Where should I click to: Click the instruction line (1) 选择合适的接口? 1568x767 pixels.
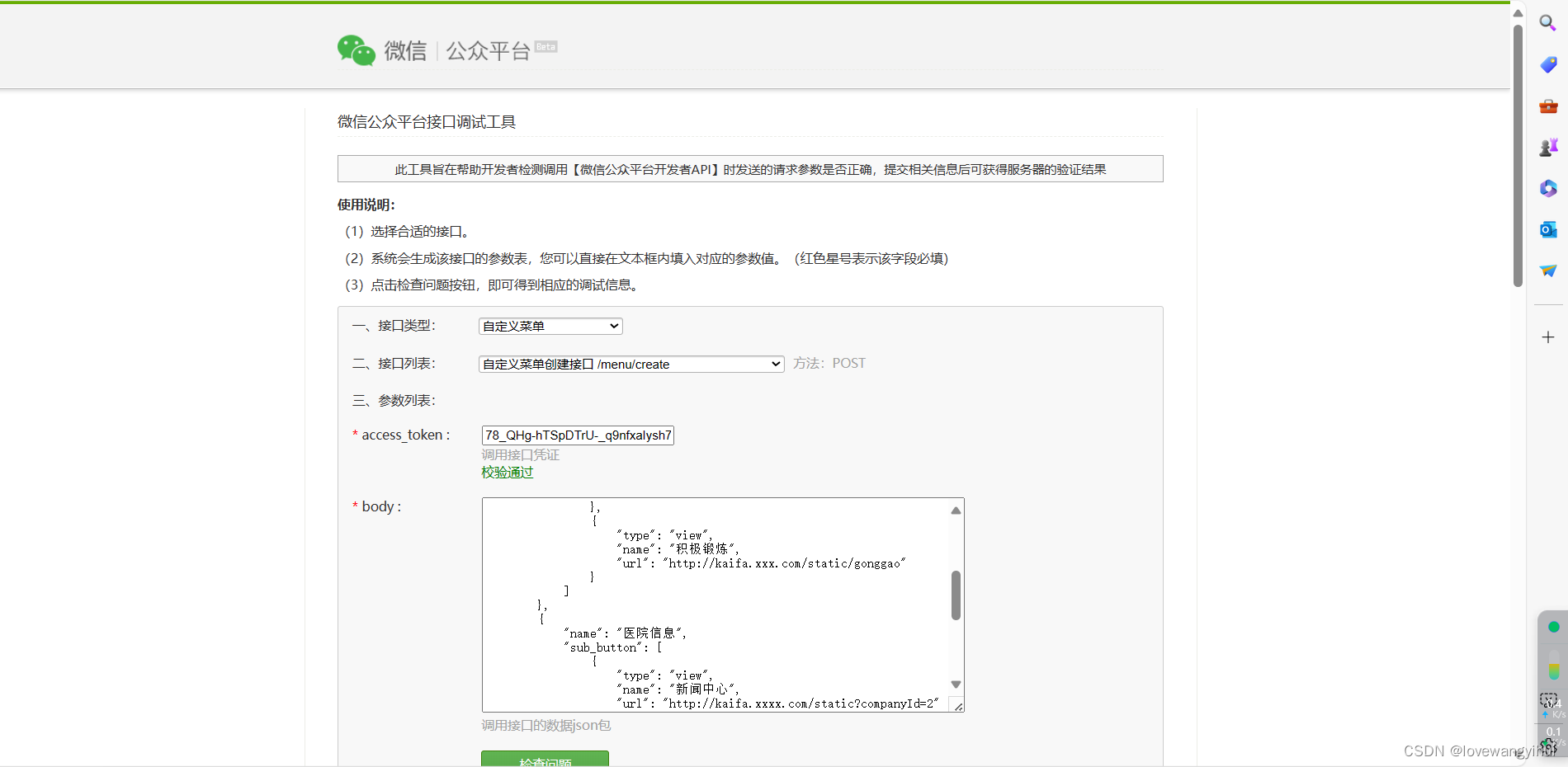tap(408, 232)
